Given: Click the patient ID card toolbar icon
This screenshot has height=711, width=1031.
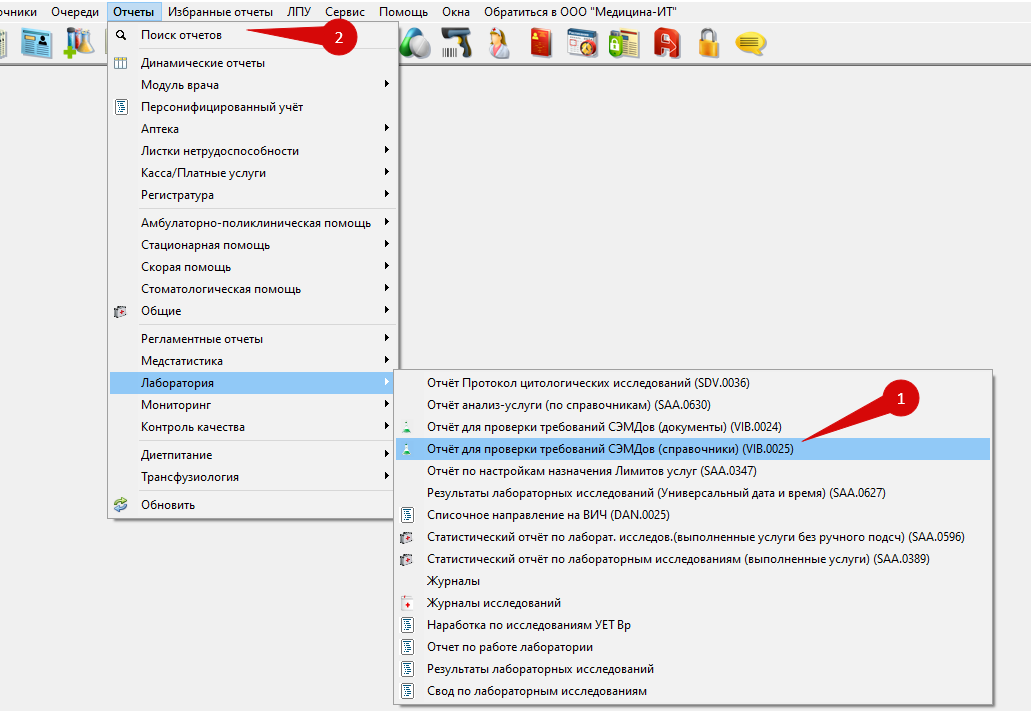Looking at the screenshot, I should click(x=37, y=43).
